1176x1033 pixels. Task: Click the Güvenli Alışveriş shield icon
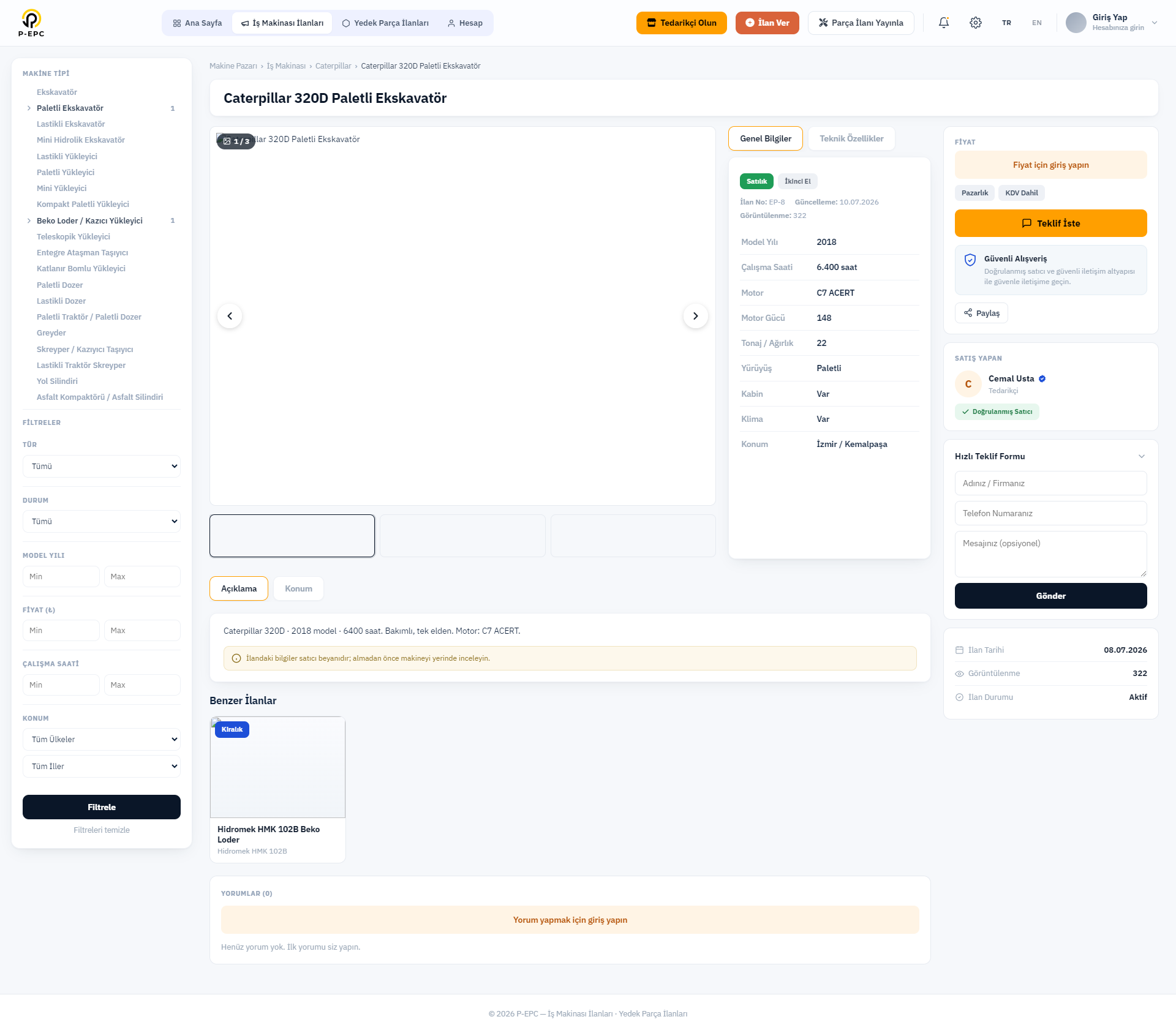(x=970, y=260)
